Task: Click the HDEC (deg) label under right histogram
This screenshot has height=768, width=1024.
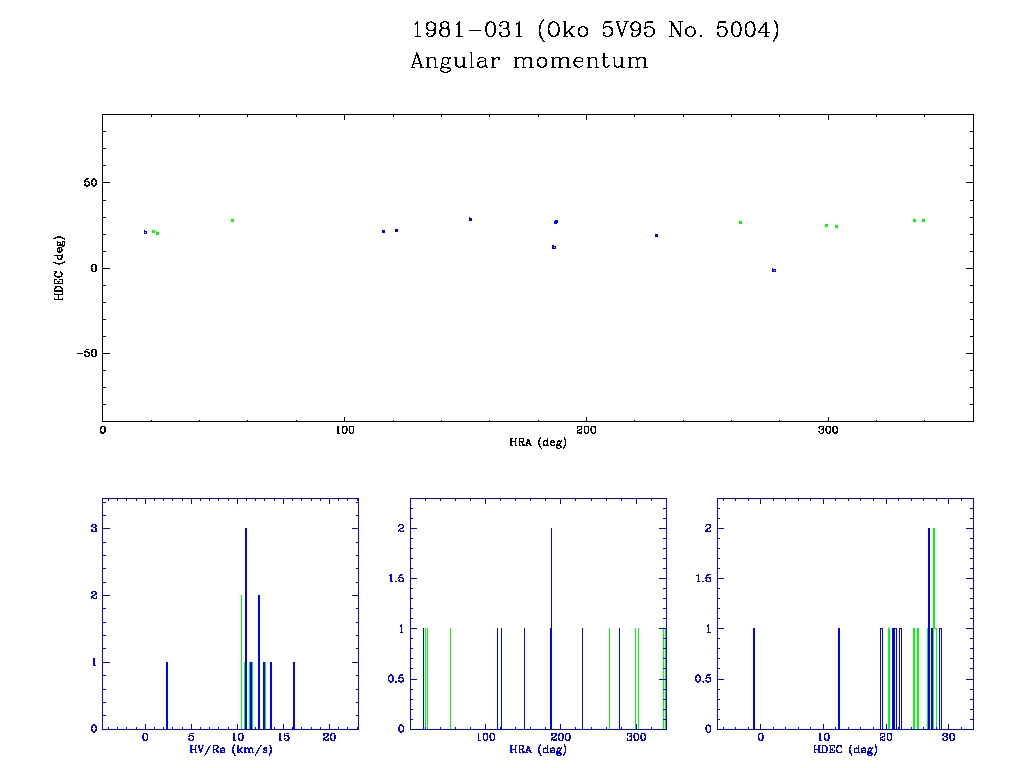Action: click(x=845, y=749)
